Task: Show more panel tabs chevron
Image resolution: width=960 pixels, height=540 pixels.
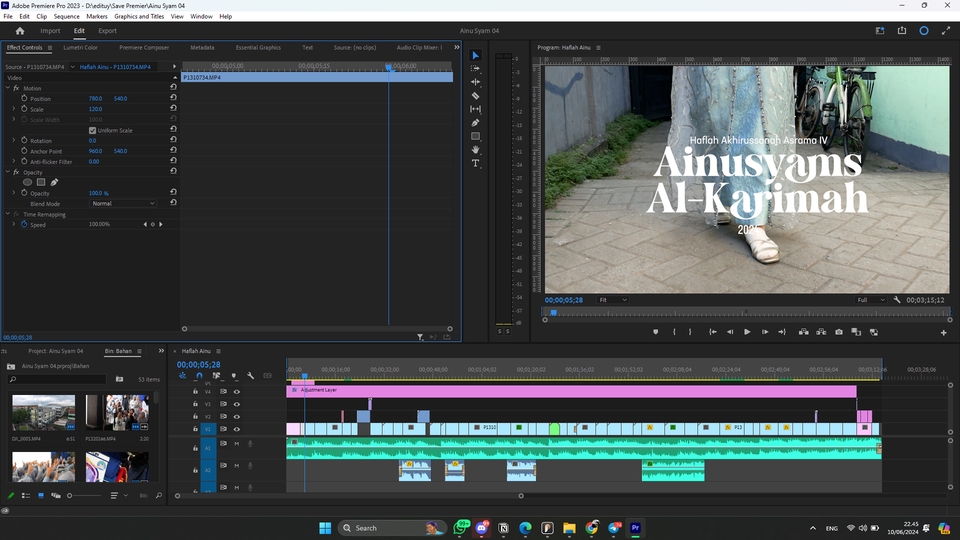Action: point(456,47)
